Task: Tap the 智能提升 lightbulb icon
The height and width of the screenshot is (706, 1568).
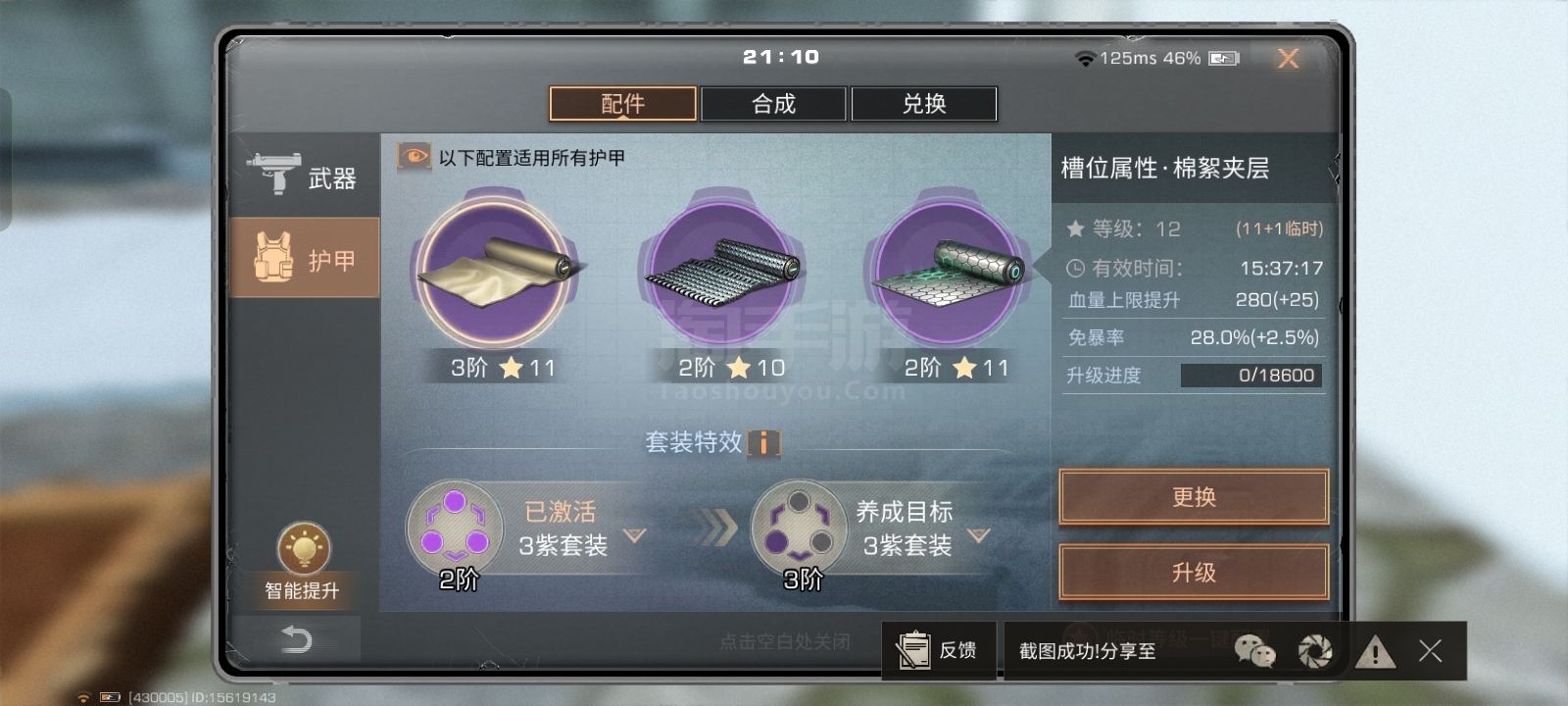Action: [304, 548]
